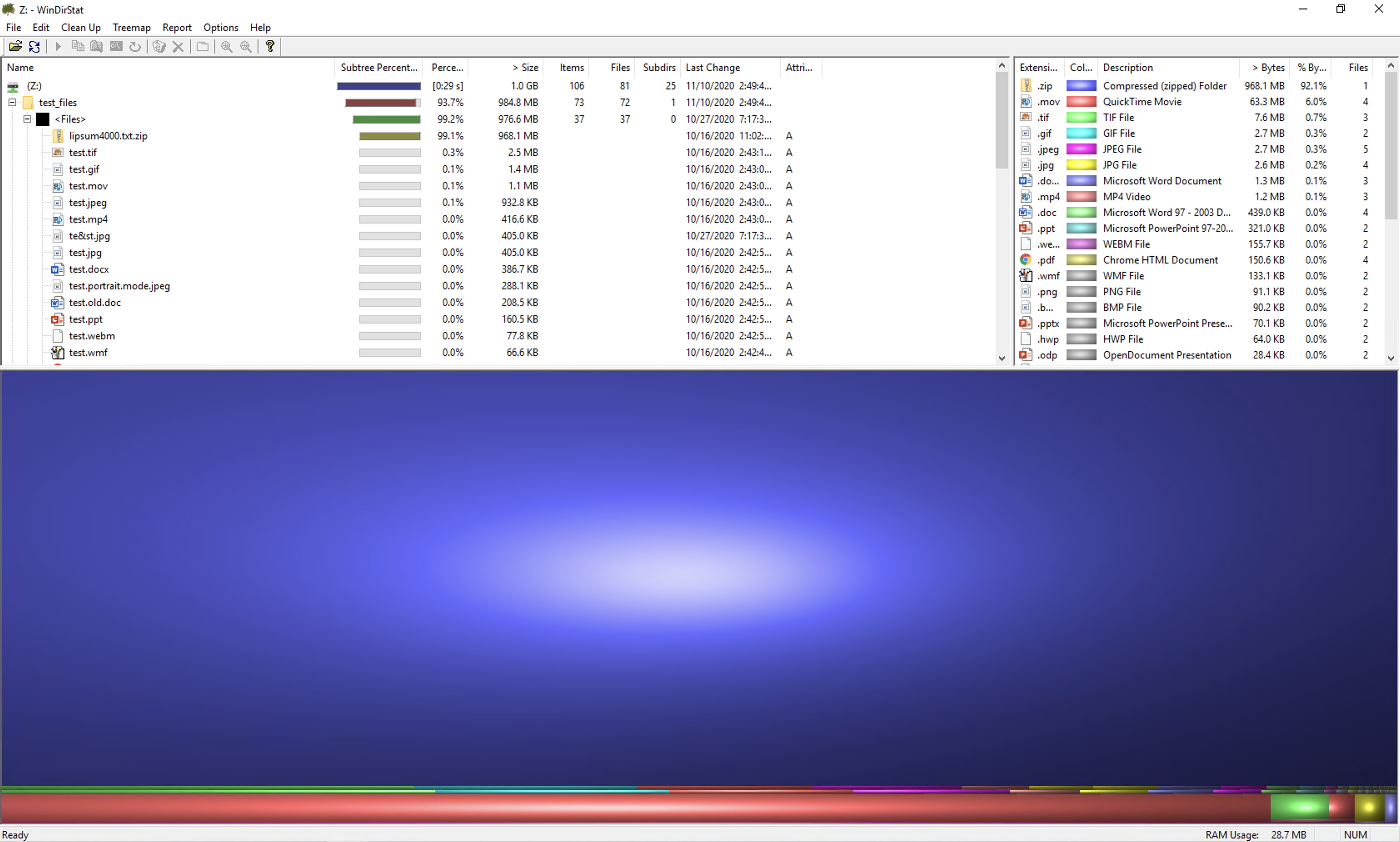Open the Edit menu
The height and width of the screenshot is (842, 1400).
pos(41,27)
